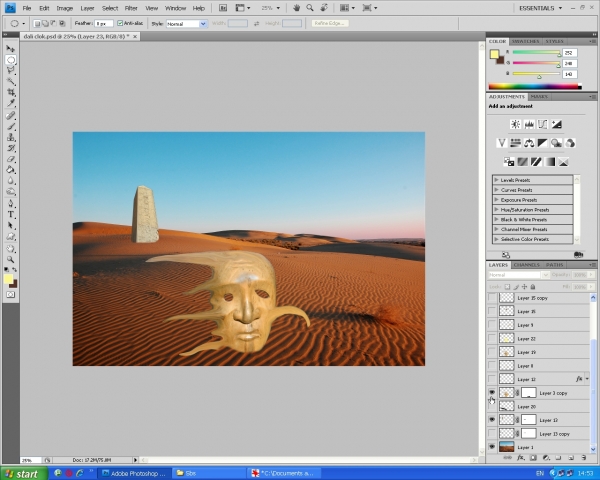Add an Exposure adjustment
This screenshot has height=480, width=600.
pos(556,124)
